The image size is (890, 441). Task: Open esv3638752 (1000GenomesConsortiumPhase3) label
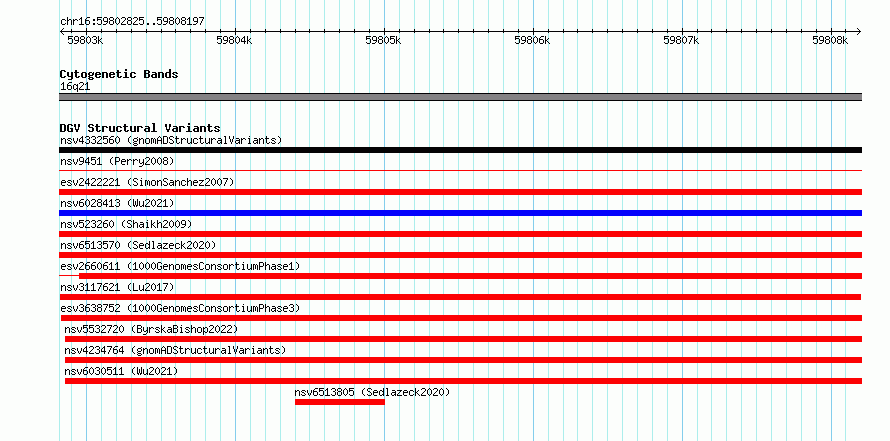[180, 308]
